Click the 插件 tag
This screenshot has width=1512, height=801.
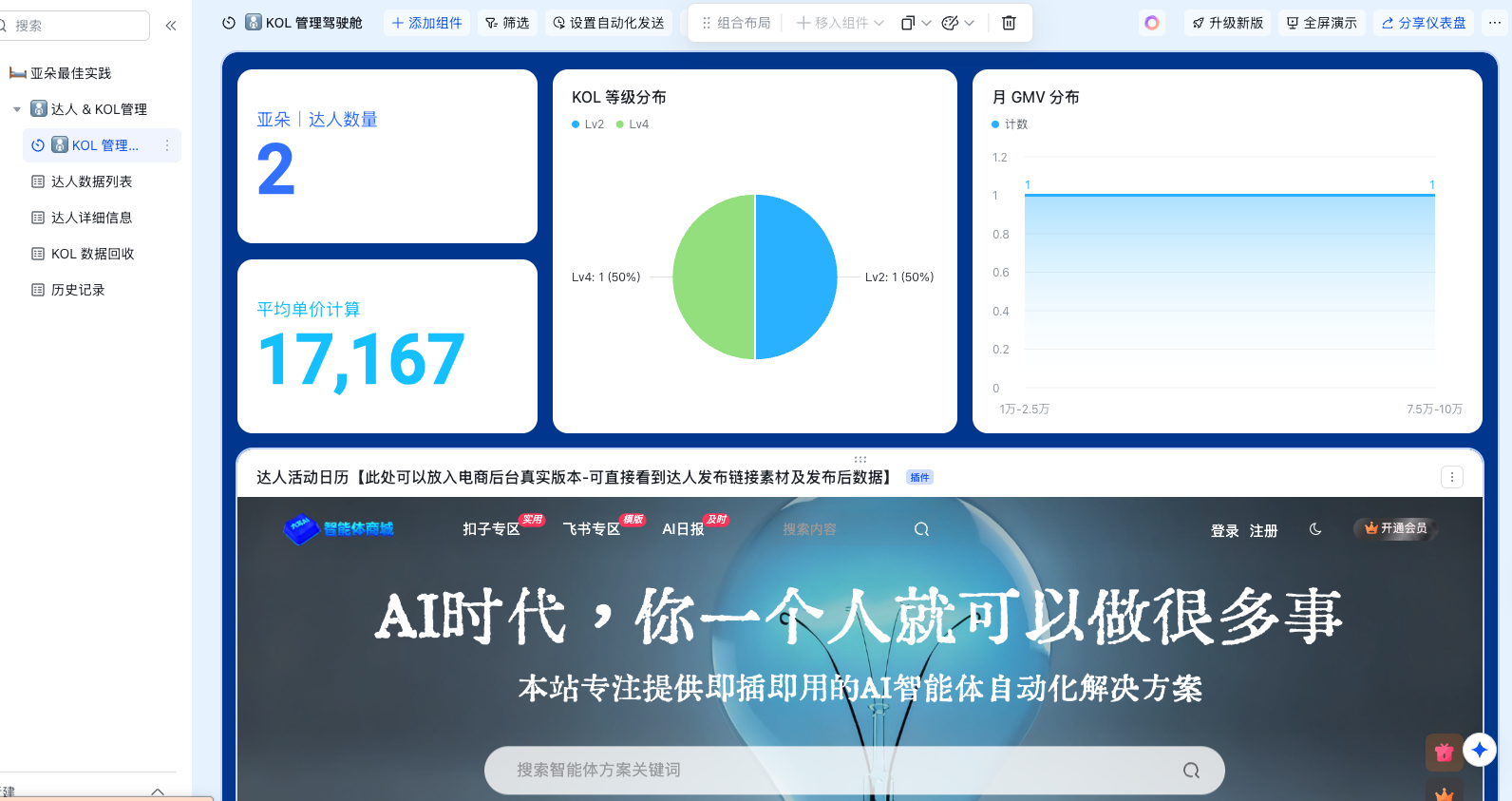coord(919,478)
